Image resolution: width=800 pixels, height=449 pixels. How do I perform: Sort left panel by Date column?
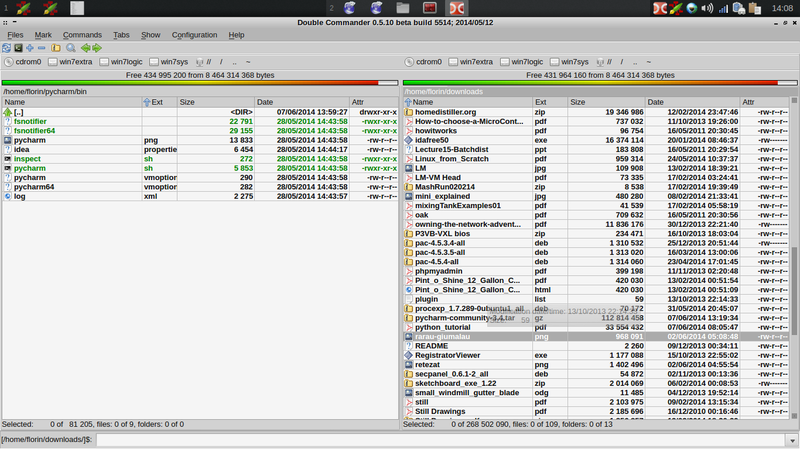pyautogui.click(x=302, y=102)
